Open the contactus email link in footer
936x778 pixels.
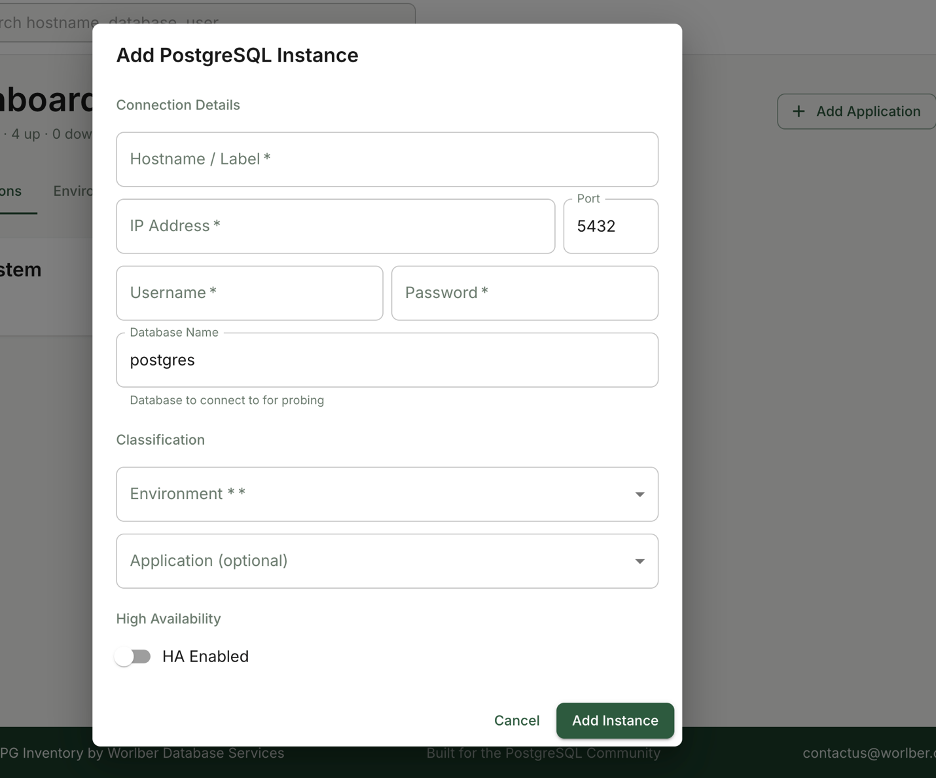coord(868,753)
